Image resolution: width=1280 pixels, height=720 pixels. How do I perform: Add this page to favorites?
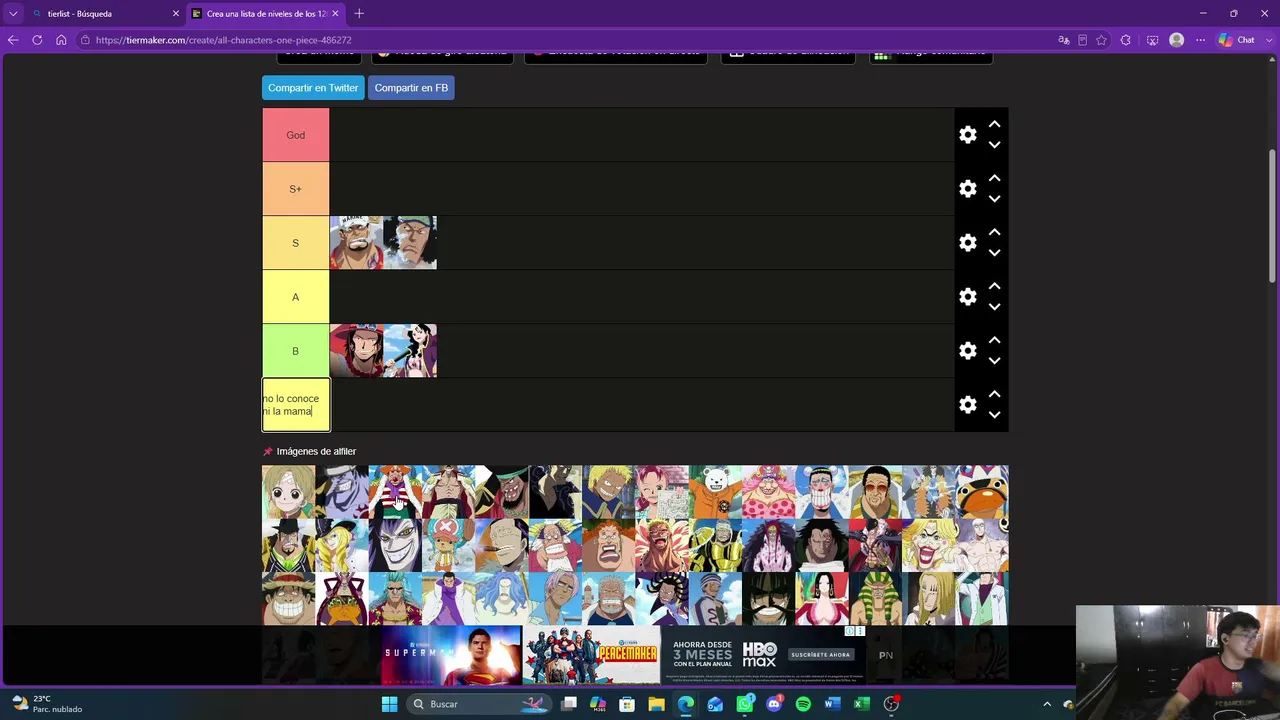click(1101, 40)
